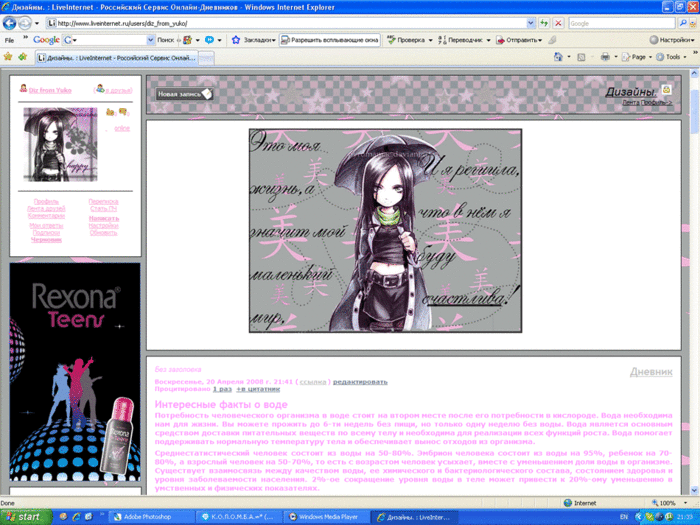Open the Комментарии link in sidebar
This screenshot has width=700, height=525.
coord(46,216)
